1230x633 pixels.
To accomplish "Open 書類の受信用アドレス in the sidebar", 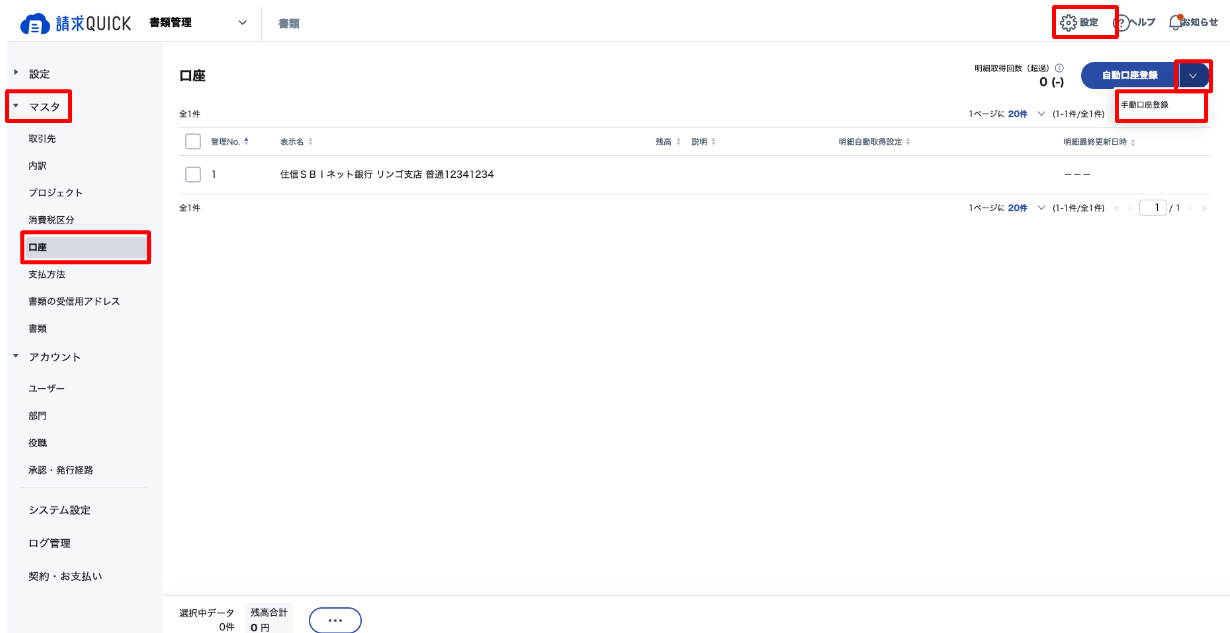I will tap(74, 301).
